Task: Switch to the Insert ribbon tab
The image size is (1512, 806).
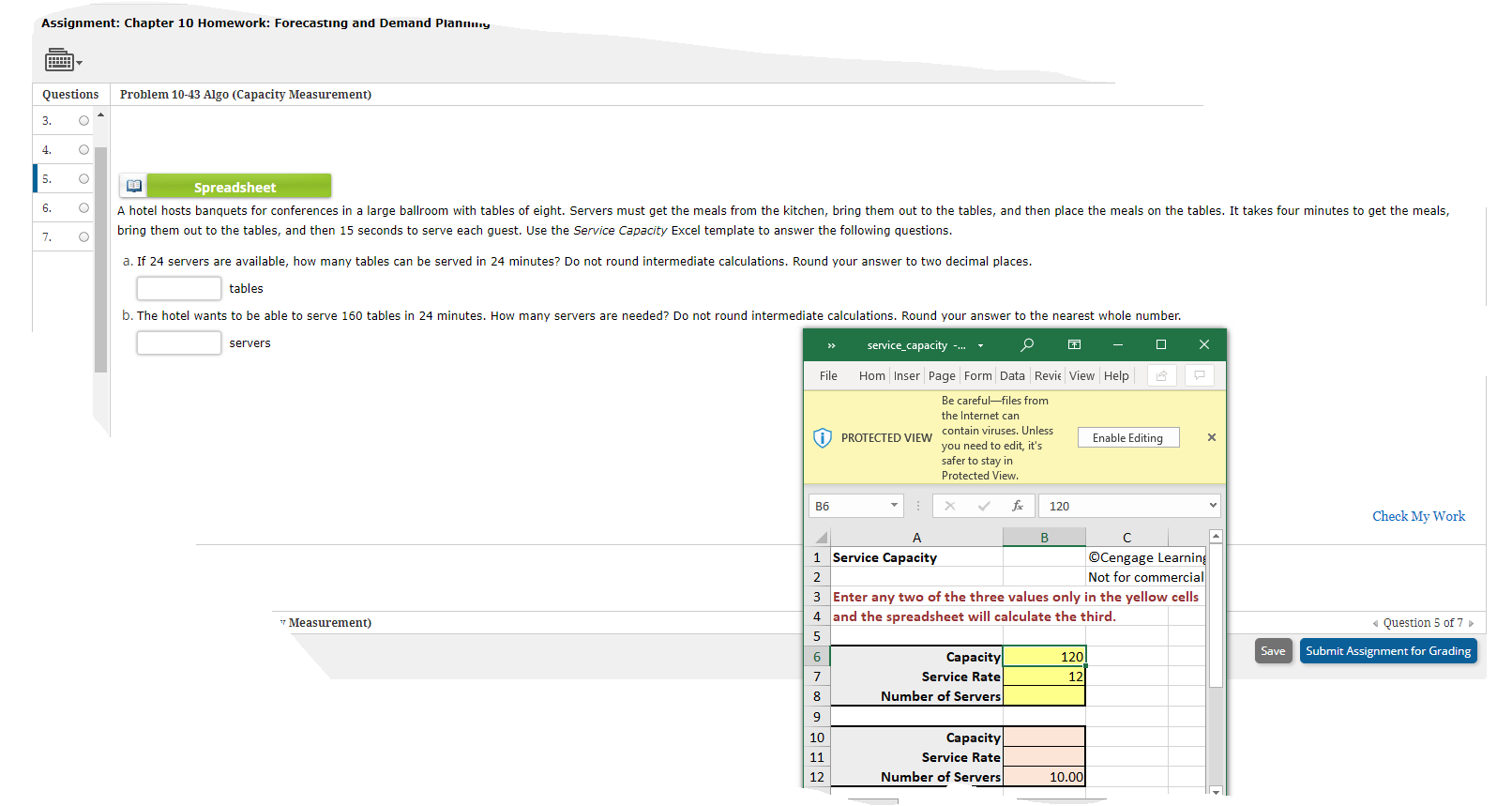Action: click(906, 375)
